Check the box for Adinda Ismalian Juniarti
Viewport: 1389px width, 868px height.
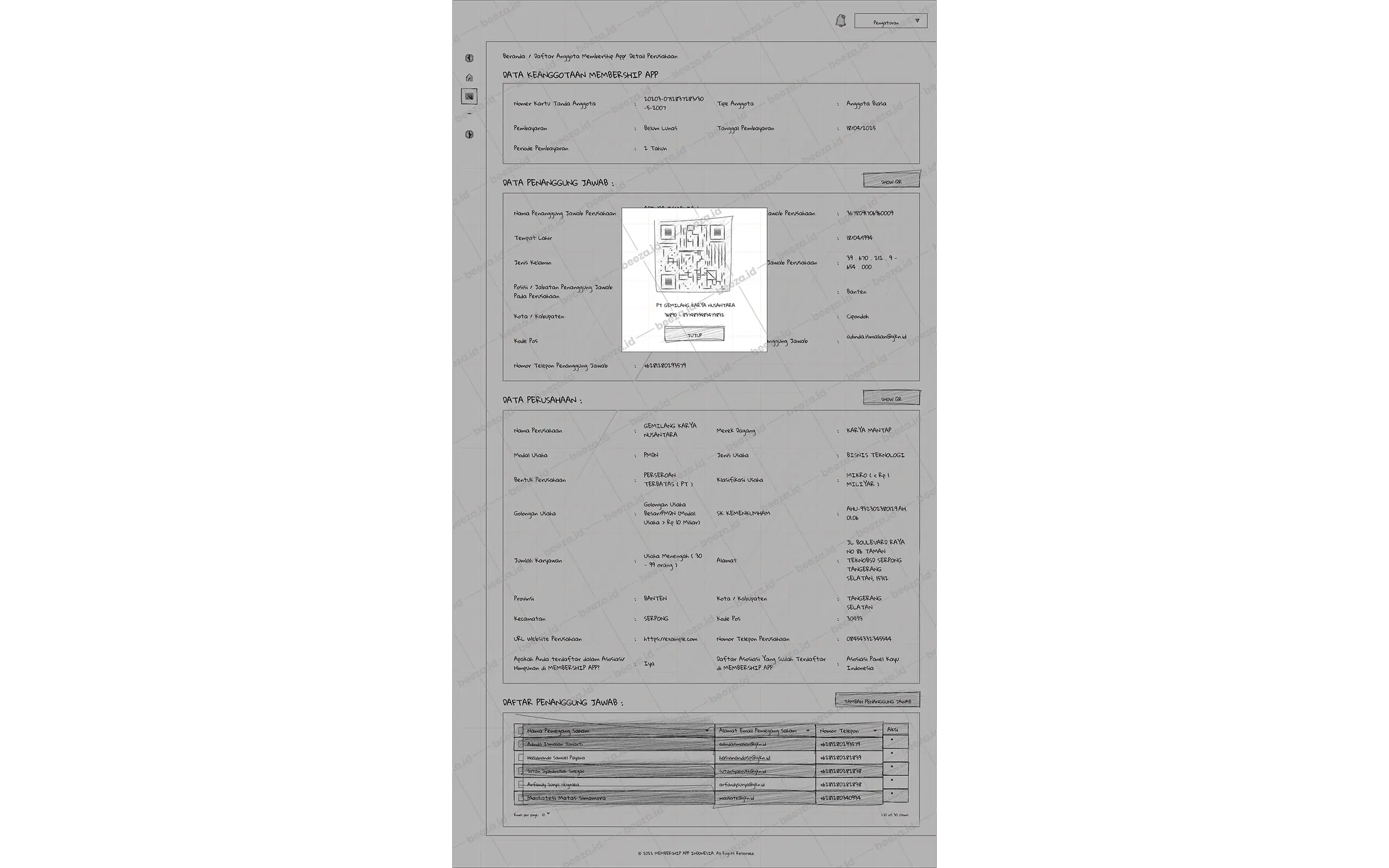coord(520,744)
